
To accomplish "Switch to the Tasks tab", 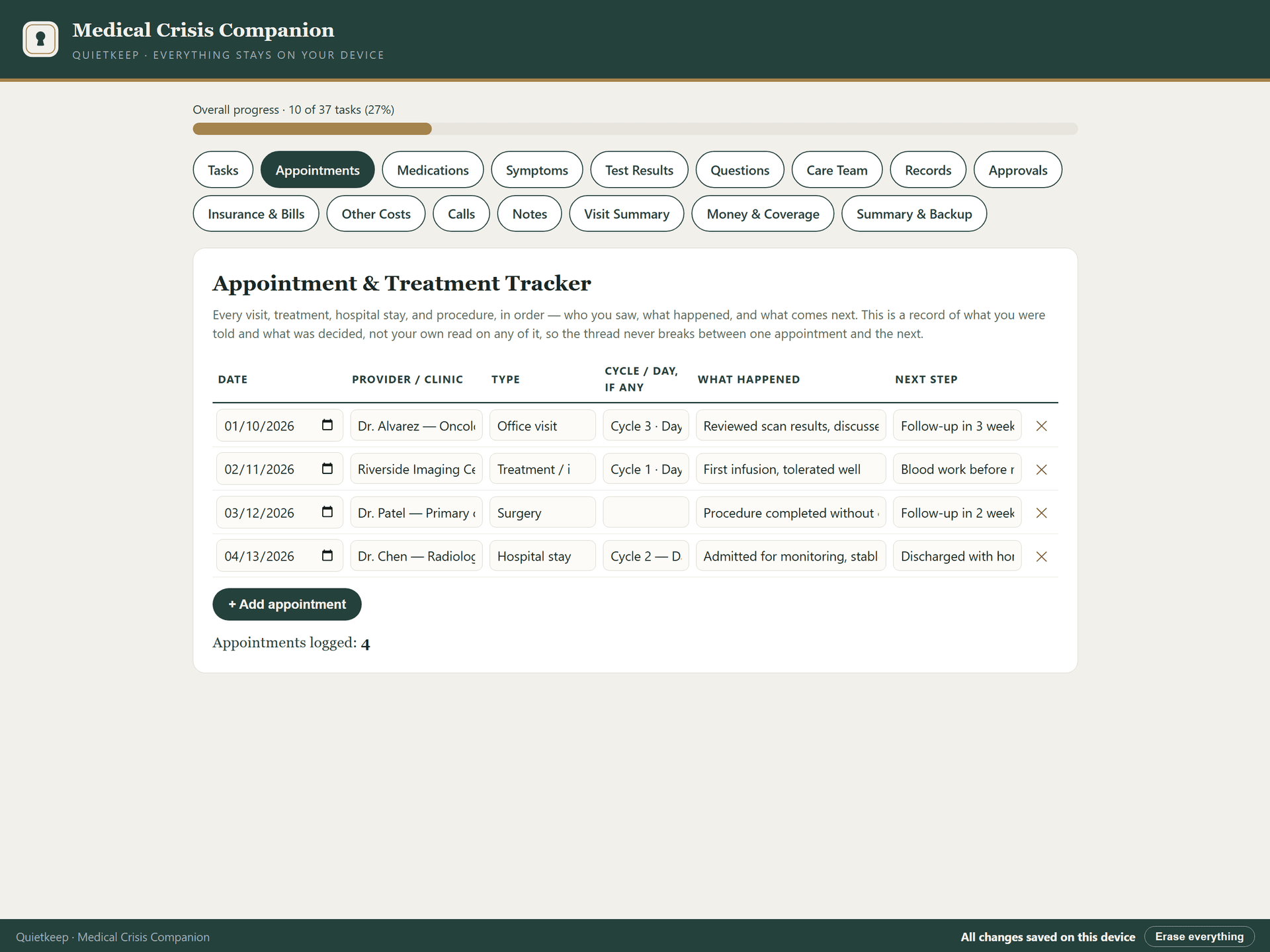I will [223, 170].
